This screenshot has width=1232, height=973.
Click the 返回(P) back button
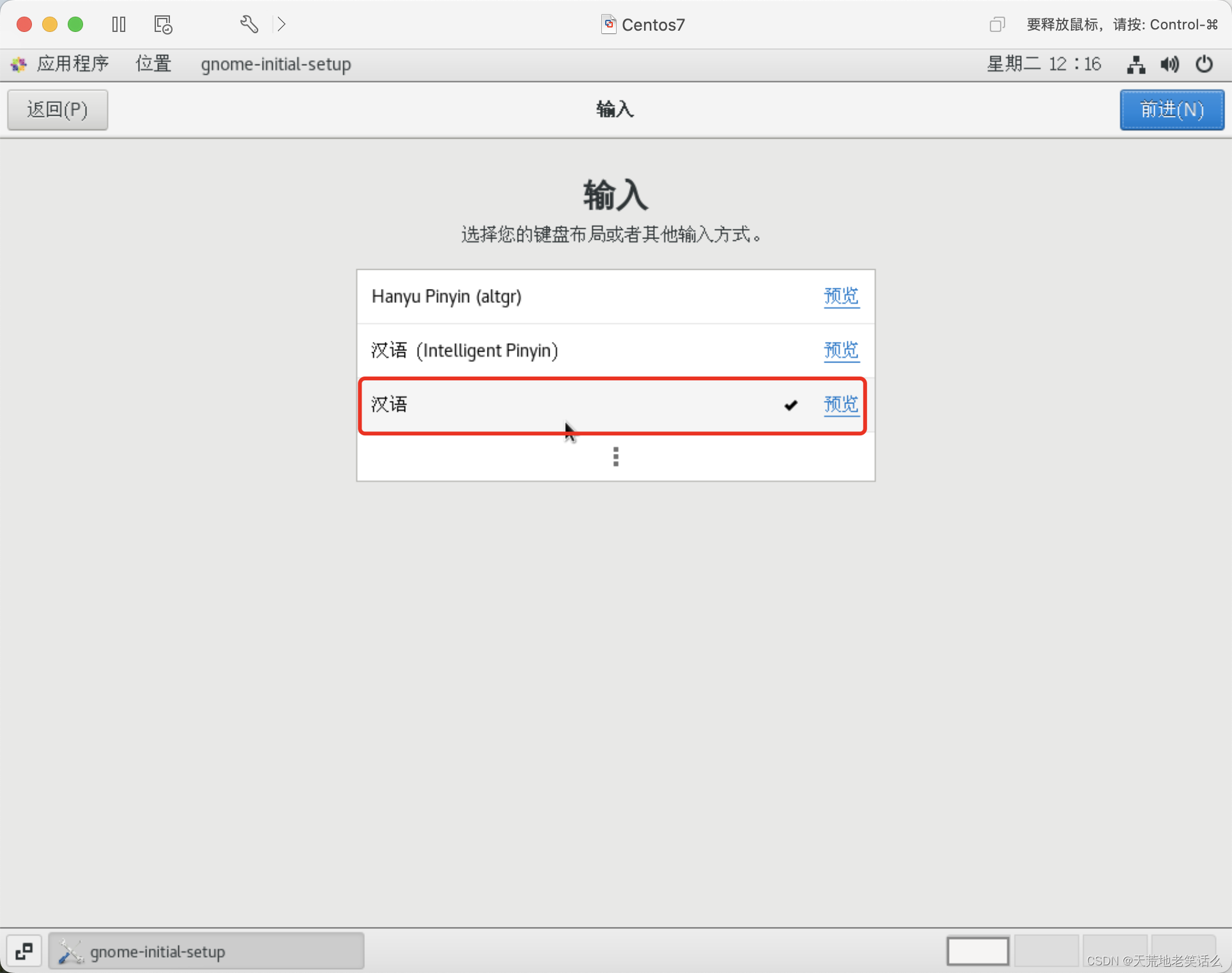[x=58, y=110]
